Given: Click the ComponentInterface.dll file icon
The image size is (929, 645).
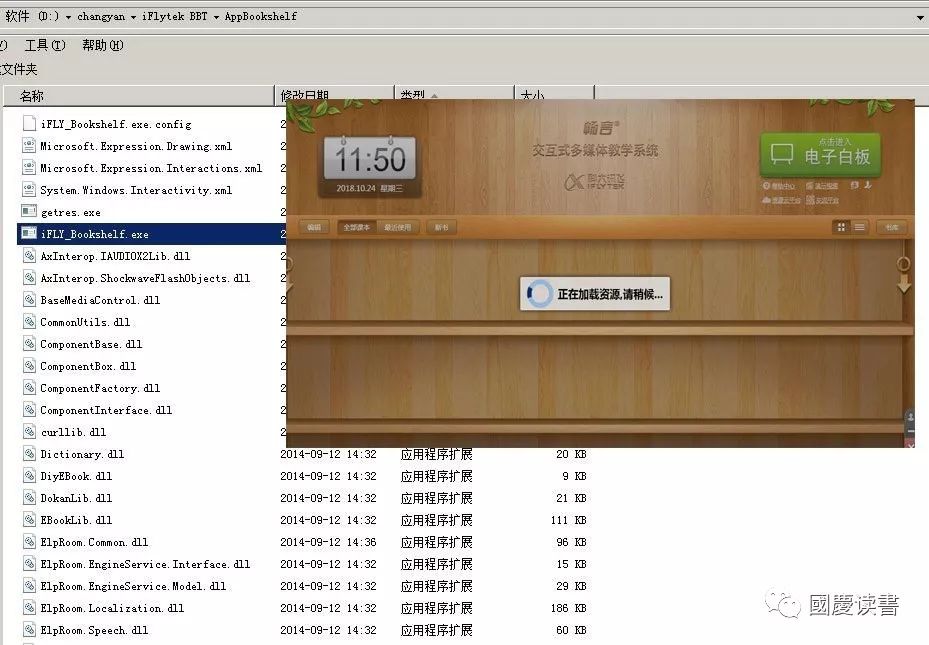Looking at the screenshot, I should point(29,409).
